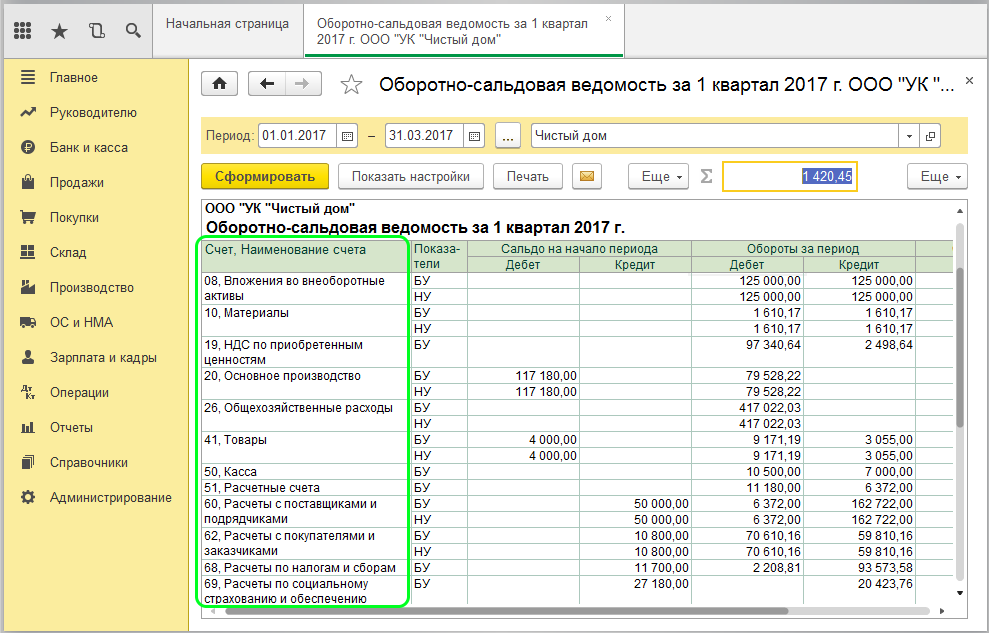Click the Сформировать button
989x633 pixels.
tap(265, 177)
